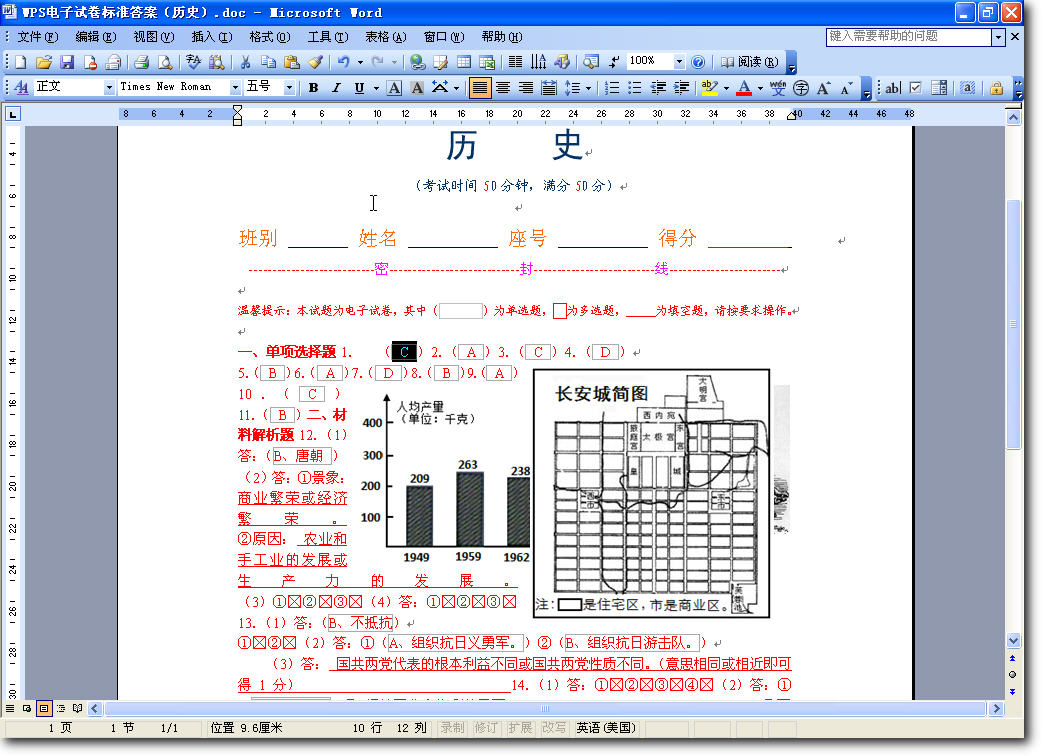
Task: Open the 视图(V) menu
Action: 154,37
